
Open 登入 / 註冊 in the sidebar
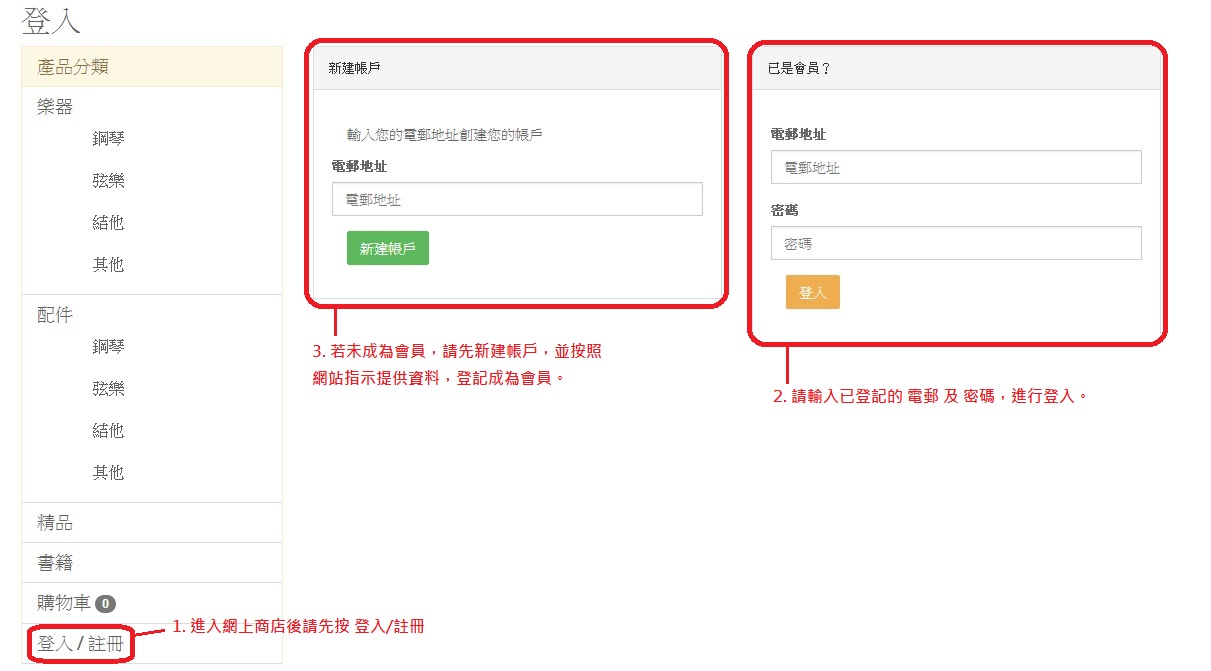pos(80,644)
